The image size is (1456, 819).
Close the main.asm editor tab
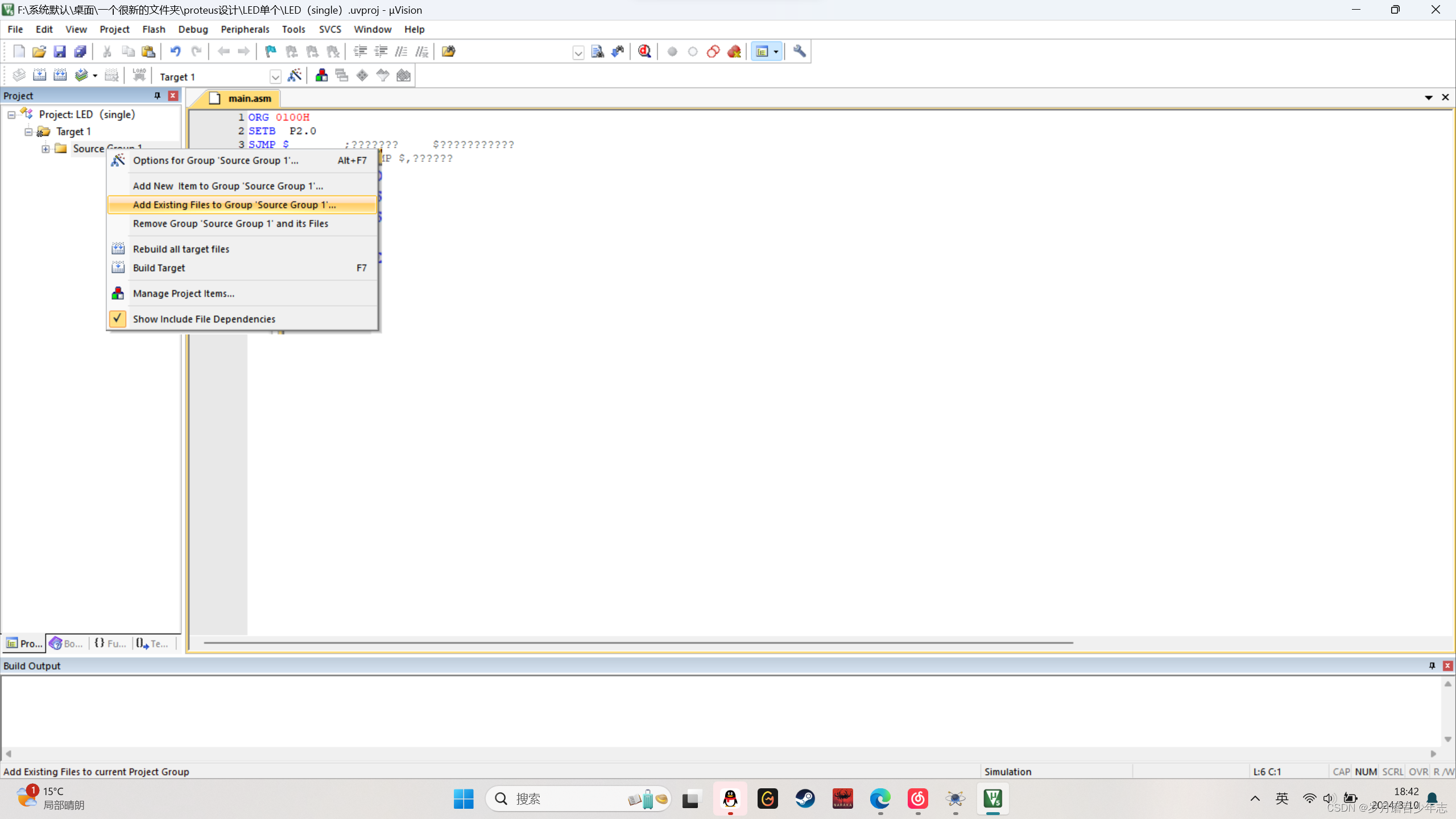1445,98
